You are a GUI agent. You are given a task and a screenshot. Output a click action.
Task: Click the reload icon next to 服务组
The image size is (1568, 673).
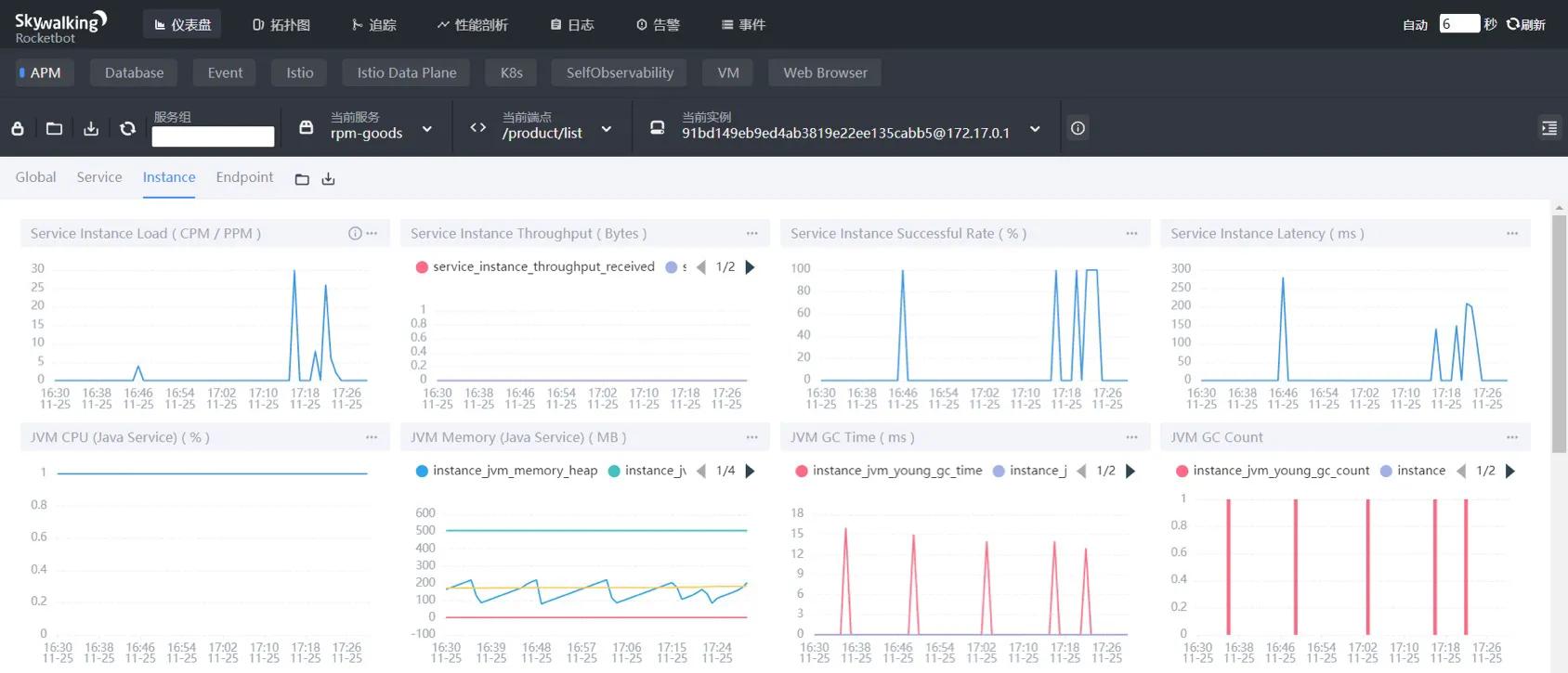point(128,128)
